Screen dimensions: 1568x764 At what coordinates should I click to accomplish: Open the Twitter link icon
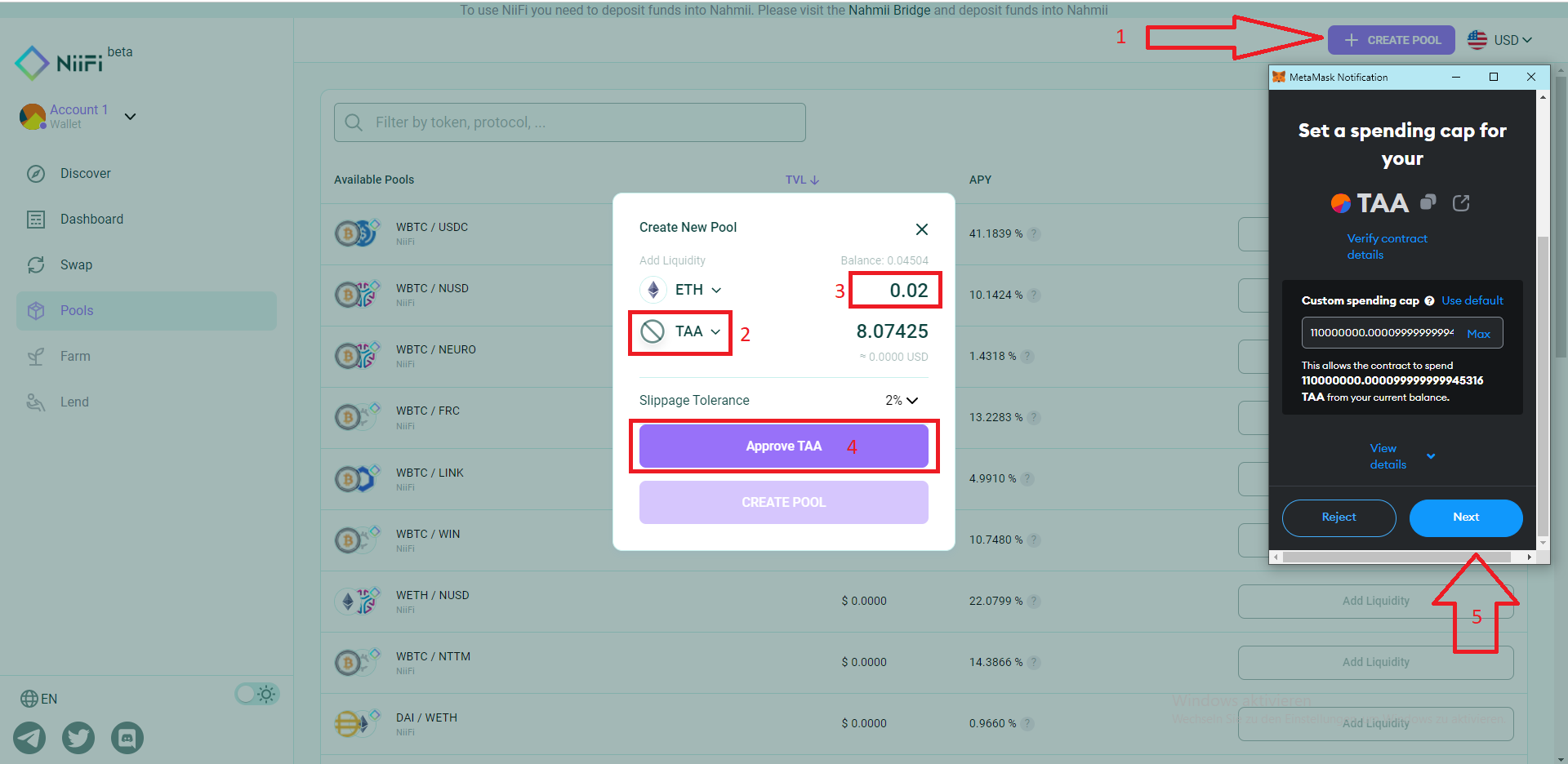[78, 738]
